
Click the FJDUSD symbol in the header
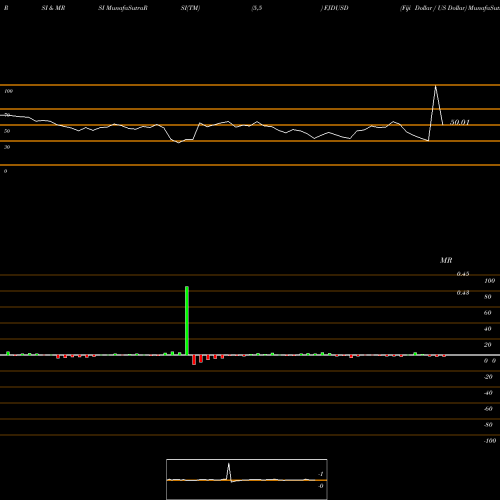pos(336,8)
